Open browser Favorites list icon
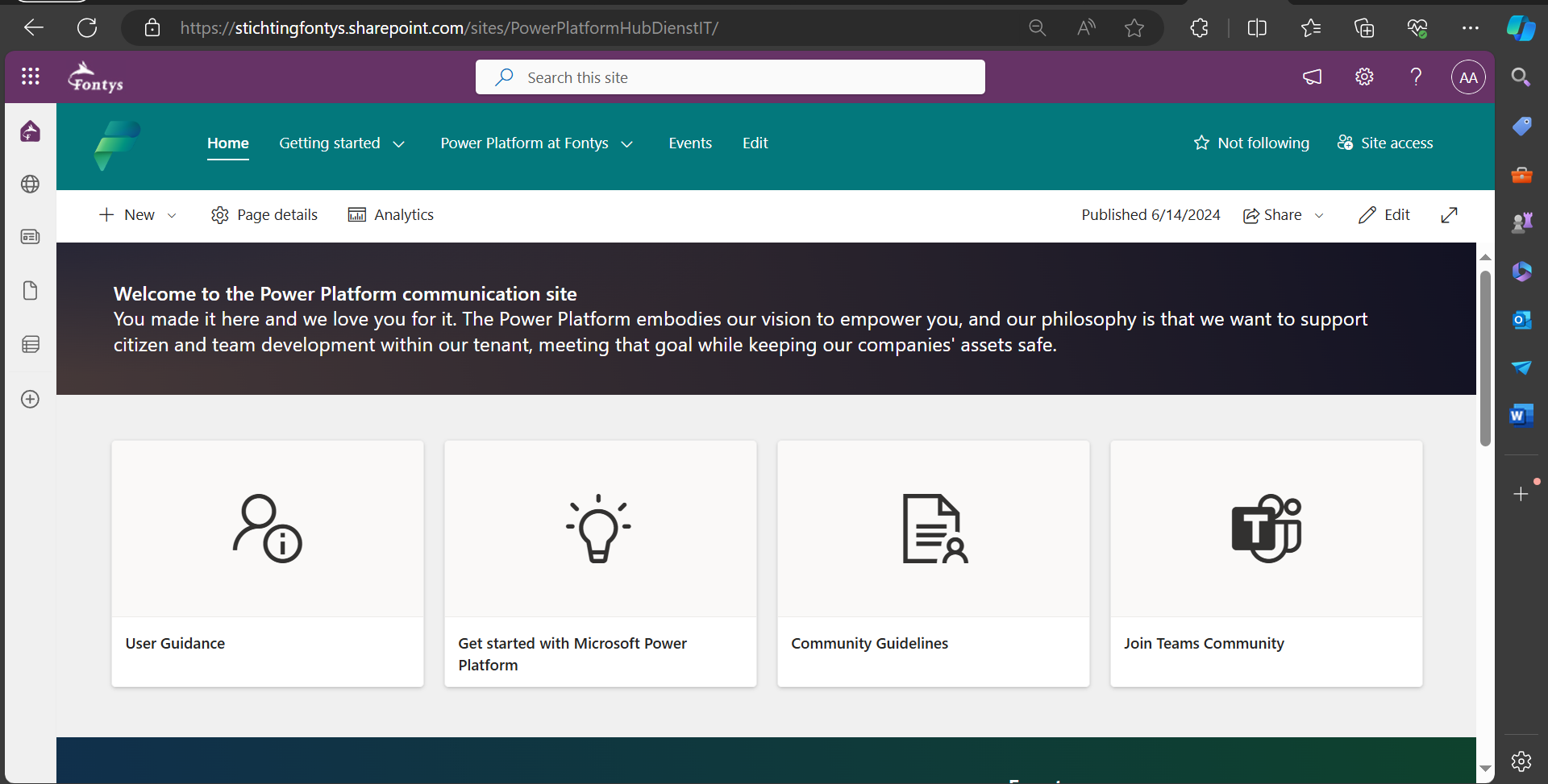The width and height of the screenshot is (1548, 784). click(x=1311, y=28)
